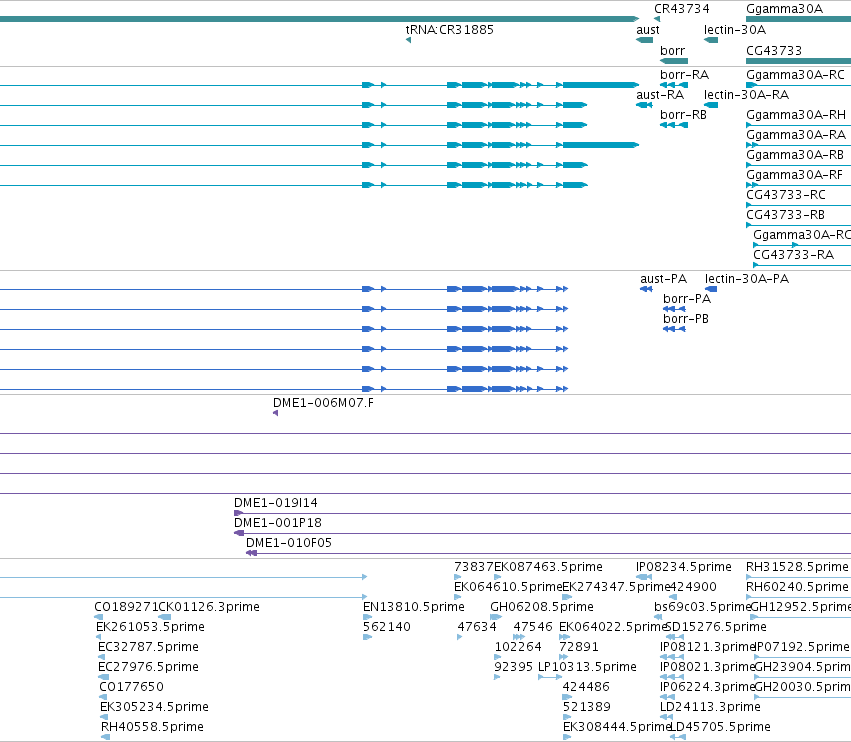Viewport: 851px width, 742px height.
Task: Click the CG43733-RB transcript label
Action: pos(785,215)
